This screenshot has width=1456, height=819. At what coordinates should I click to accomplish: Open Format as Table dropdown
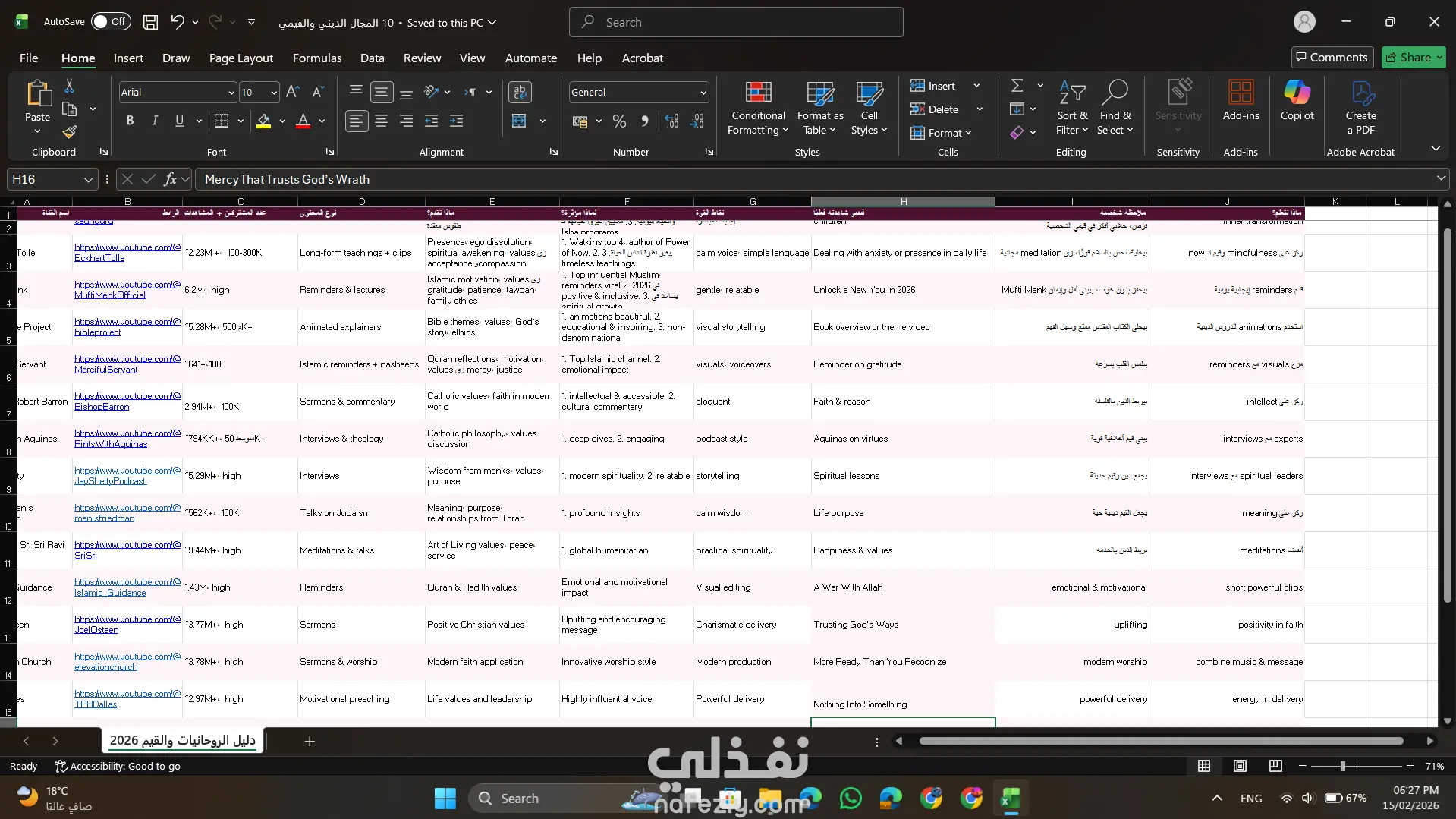click(x=820, y=109)
